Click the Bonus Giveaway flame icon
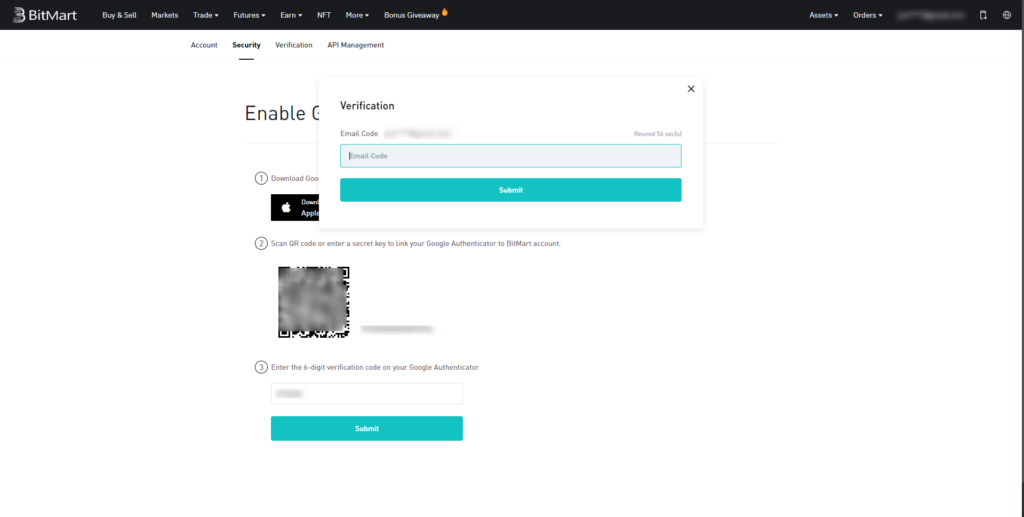1024x517 pixels. click(445, 14)
